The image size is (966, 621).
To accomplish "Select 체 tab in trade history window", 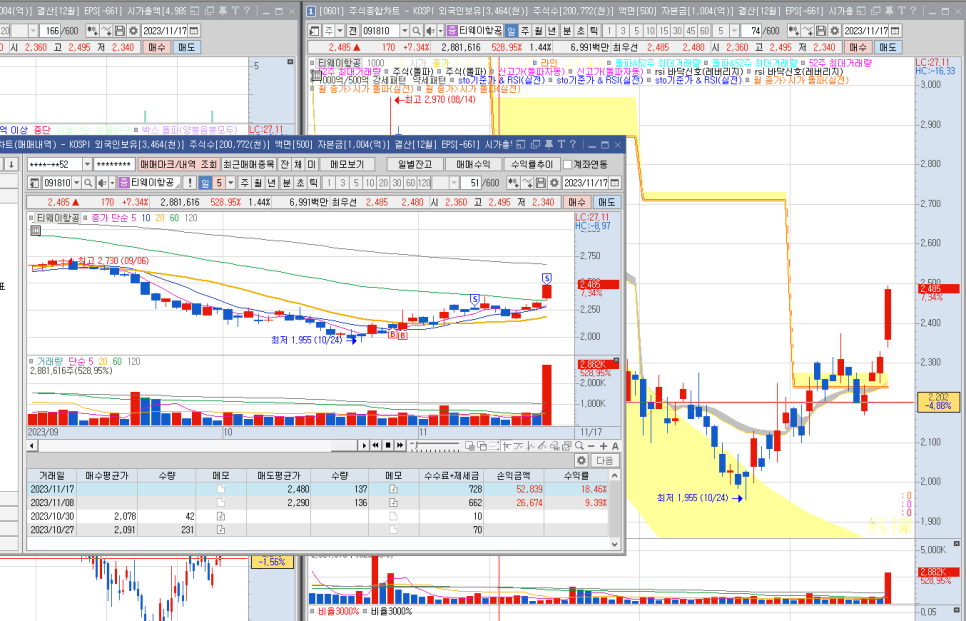I will tap(298, 164).
